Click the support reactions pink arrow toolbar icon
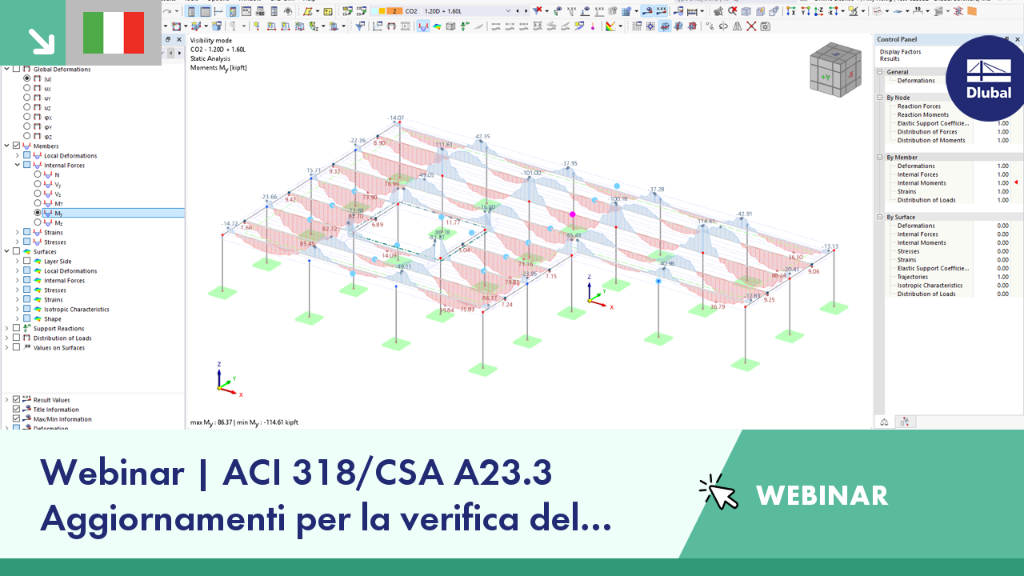This screenshot has width=1024, height=576. 593,26
